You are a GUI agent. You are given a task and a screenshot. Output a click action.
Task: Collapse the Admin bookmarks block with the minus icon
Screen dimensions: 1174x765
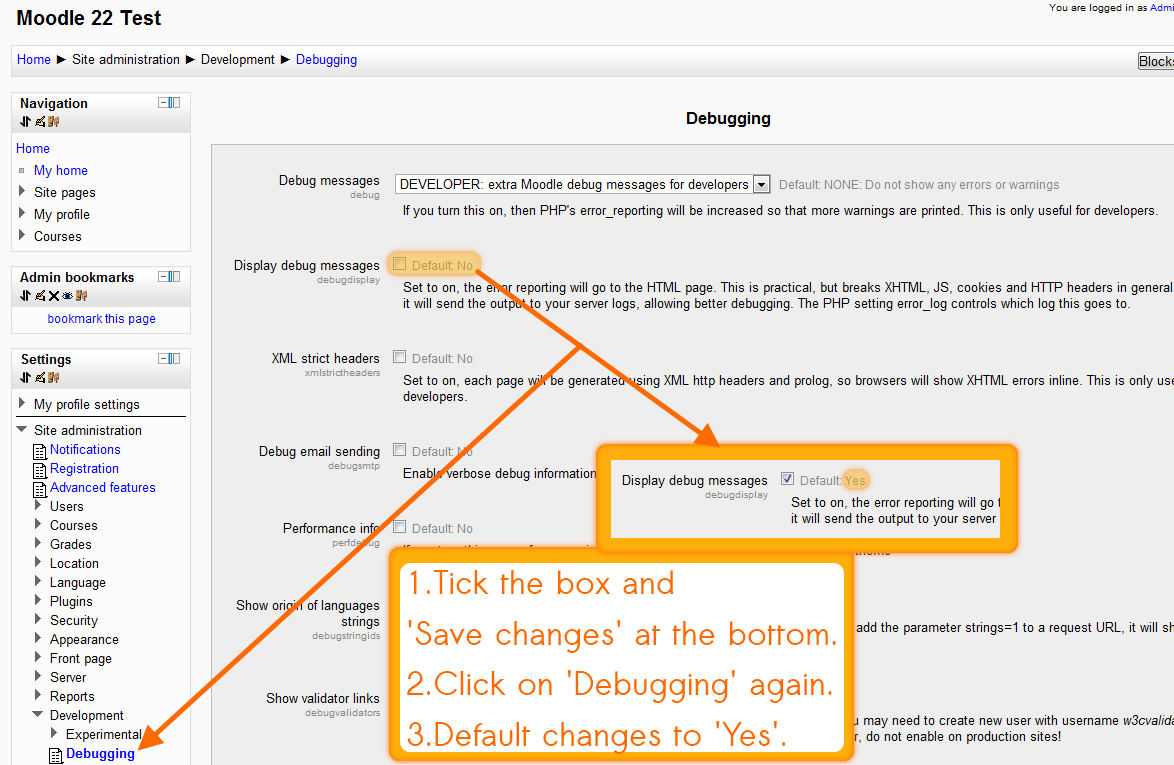(x=162, y=276)
